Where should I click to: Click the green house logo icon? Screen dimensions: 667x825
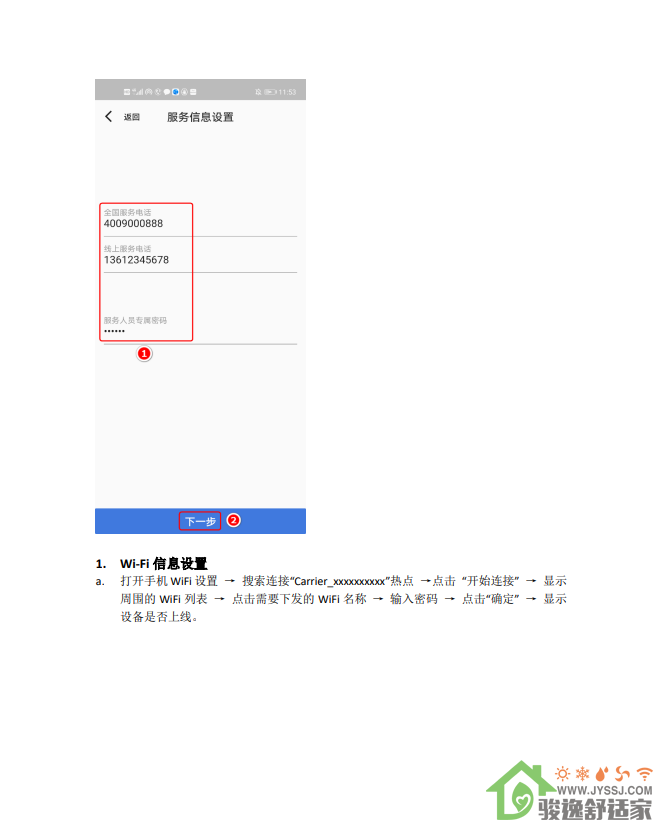pyautogui.click(x=519, y=789)
